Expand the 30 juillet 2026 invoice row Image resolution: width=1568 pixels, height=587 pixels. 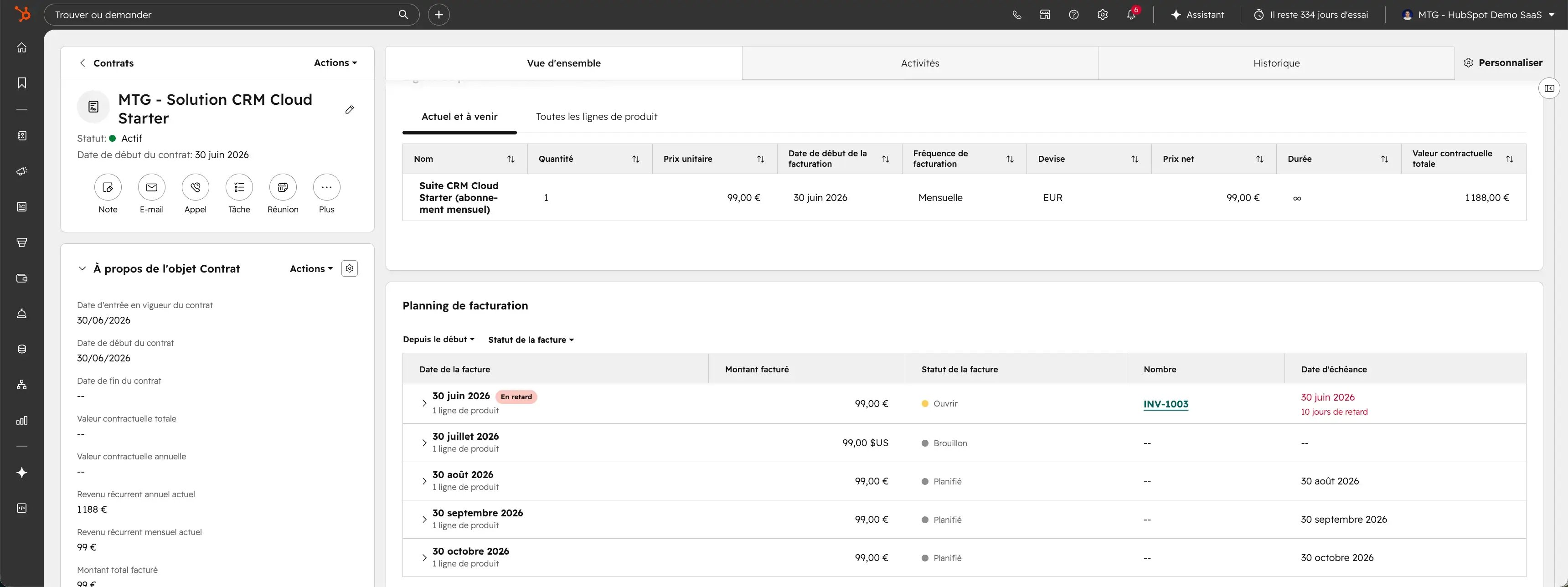[x=424, y=443]
